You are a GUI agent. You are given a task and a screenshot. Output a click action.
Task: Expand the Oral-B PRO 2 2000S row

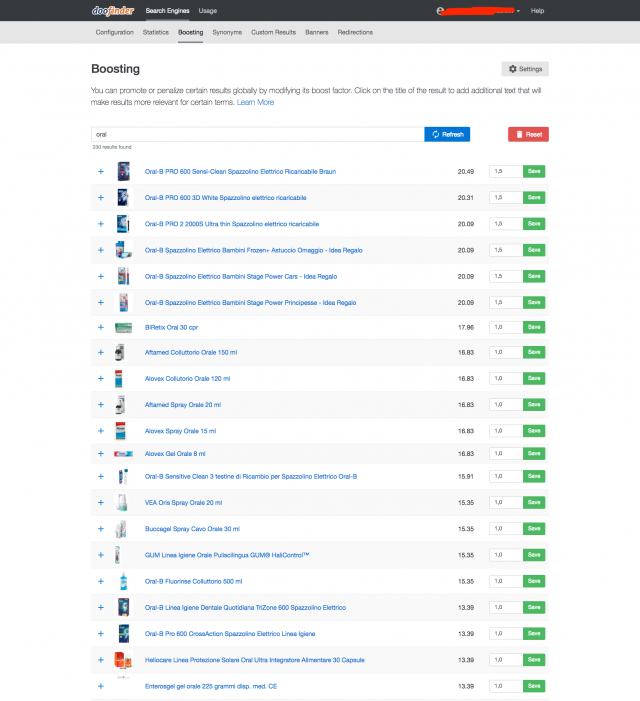tap(101, 224)
